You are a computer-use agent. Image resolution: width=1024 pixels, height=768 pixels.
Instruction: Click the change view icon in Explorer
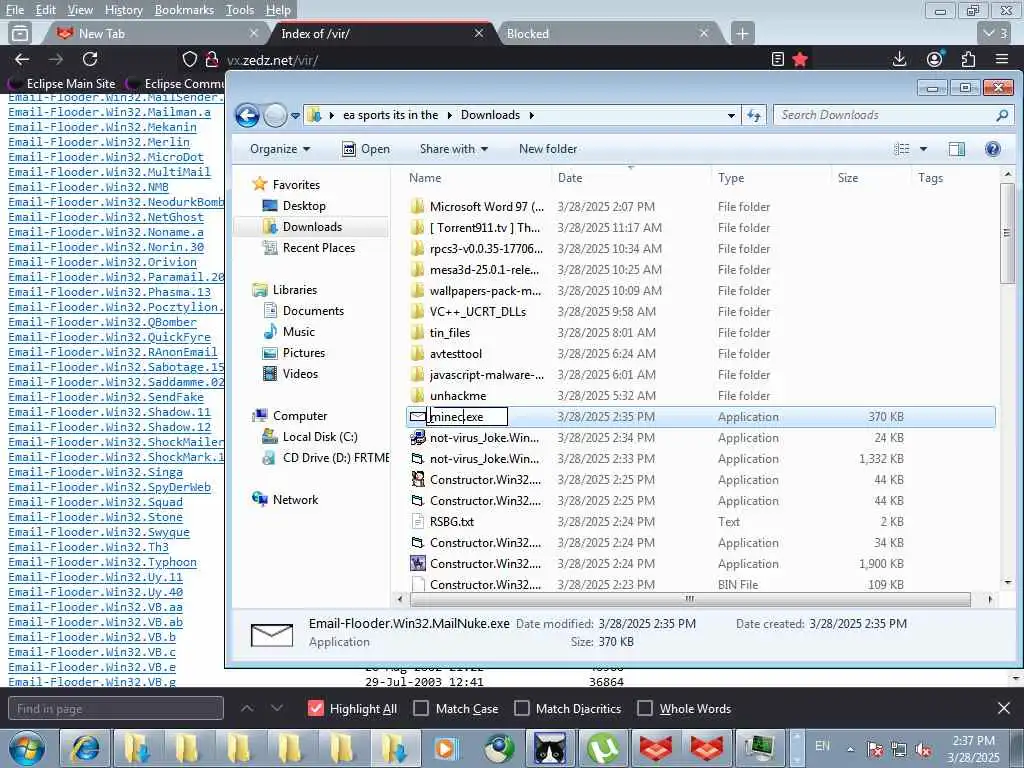[x=902, y=149]
